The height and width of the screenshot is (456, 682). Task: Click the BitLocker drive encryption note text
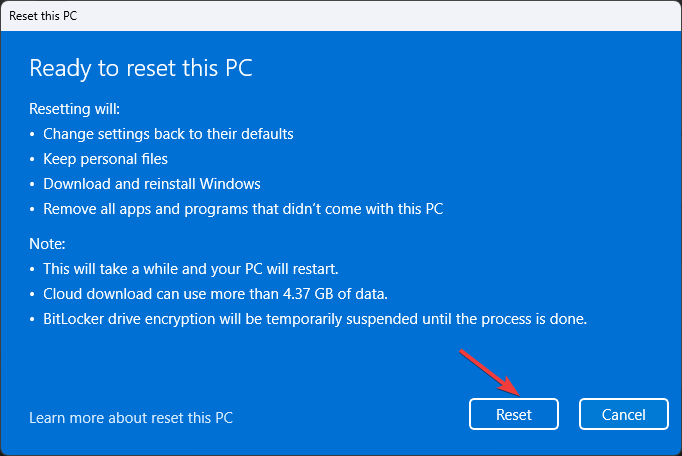[x=314, y=319]
